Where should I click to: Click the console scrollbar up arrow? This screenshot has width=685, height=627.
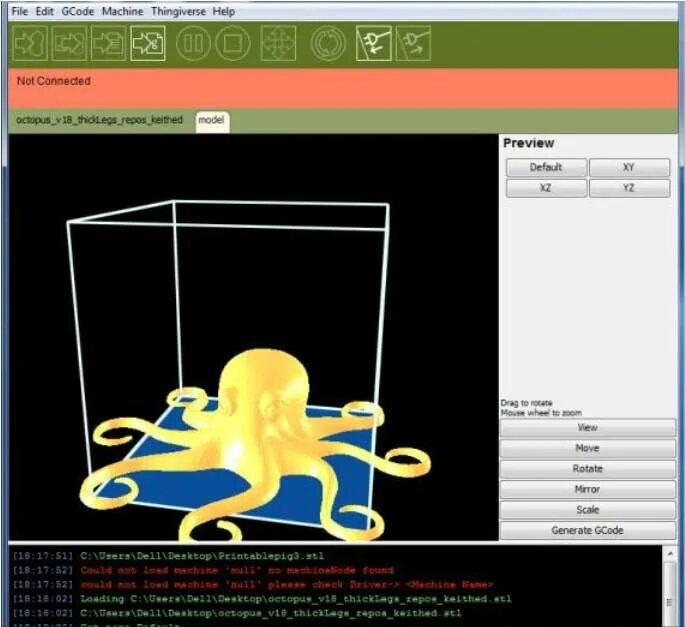(x=670, y=554)
